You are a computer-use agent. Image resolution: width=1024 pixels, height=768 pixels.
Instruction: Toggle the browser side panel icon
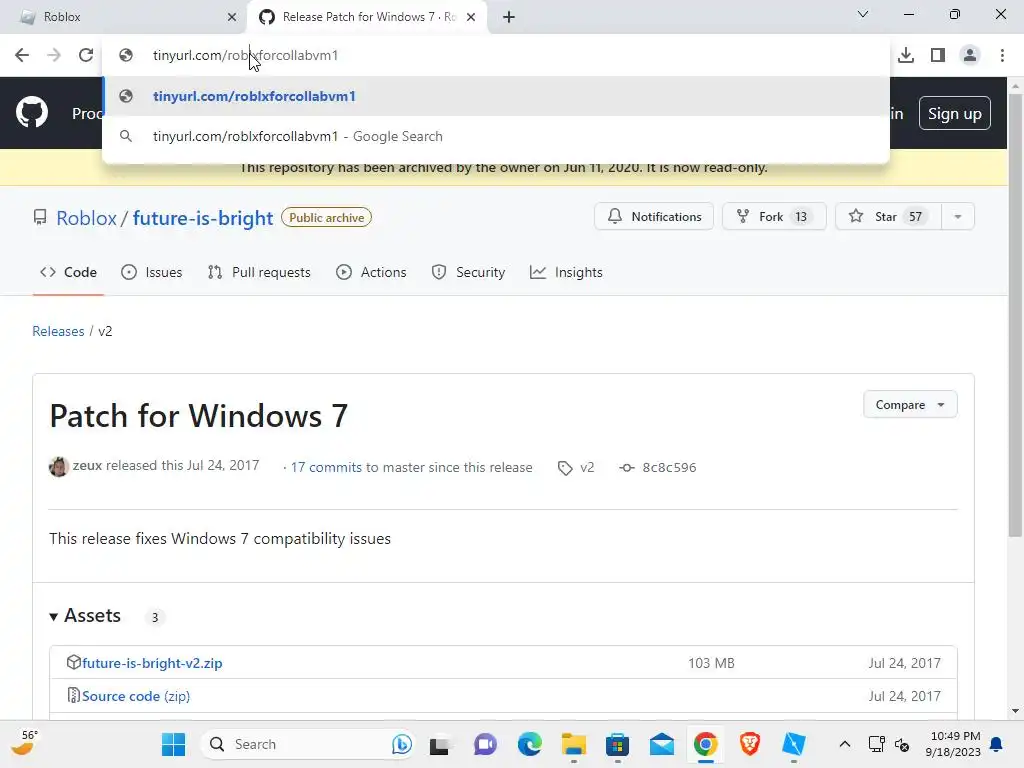(938, 55)
